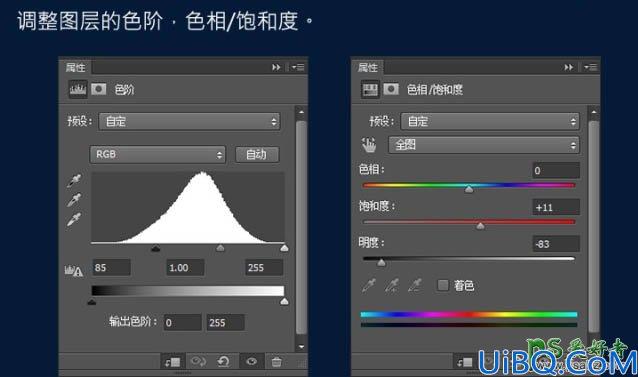Click the subtract-from-sample eyedropper in Hue/Saturation

click(x=415, y=285)
